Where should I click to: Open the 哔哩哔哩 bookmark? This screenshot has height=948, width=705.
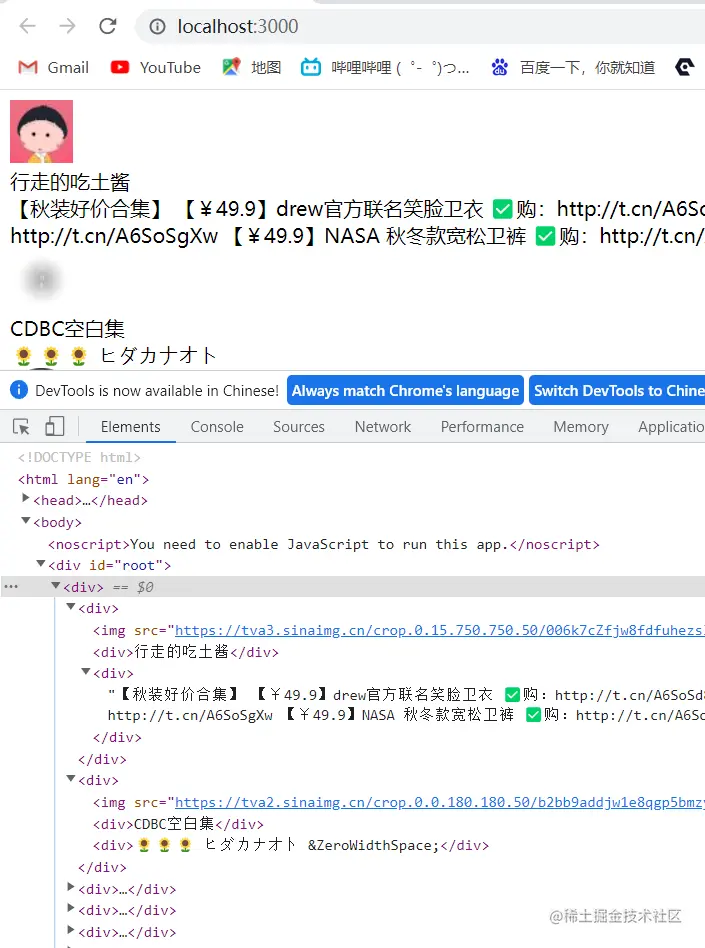(385, 68)
